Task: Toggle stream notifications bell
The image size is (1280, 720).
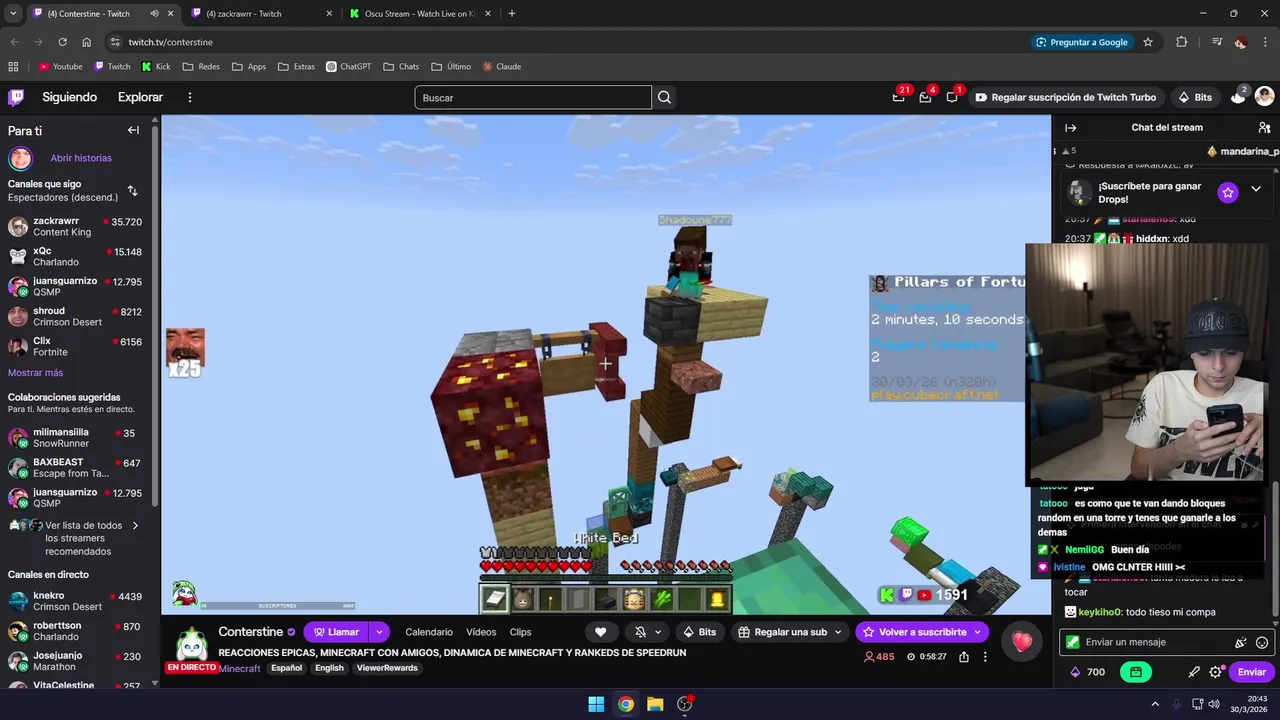Action: point(640,632)
